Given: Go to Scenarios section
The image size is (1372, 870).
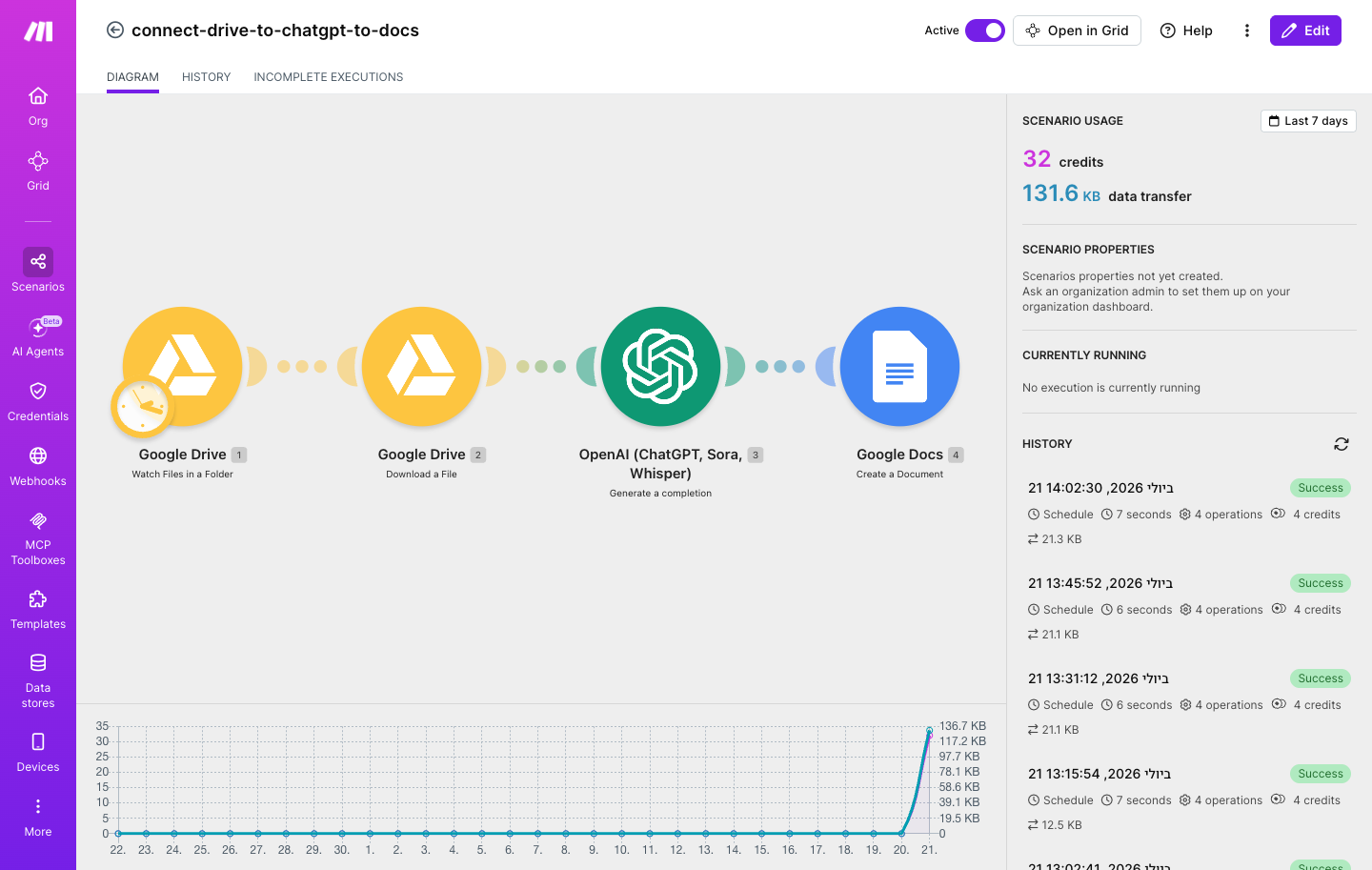Looking at the screenshot, I should 38,270.
